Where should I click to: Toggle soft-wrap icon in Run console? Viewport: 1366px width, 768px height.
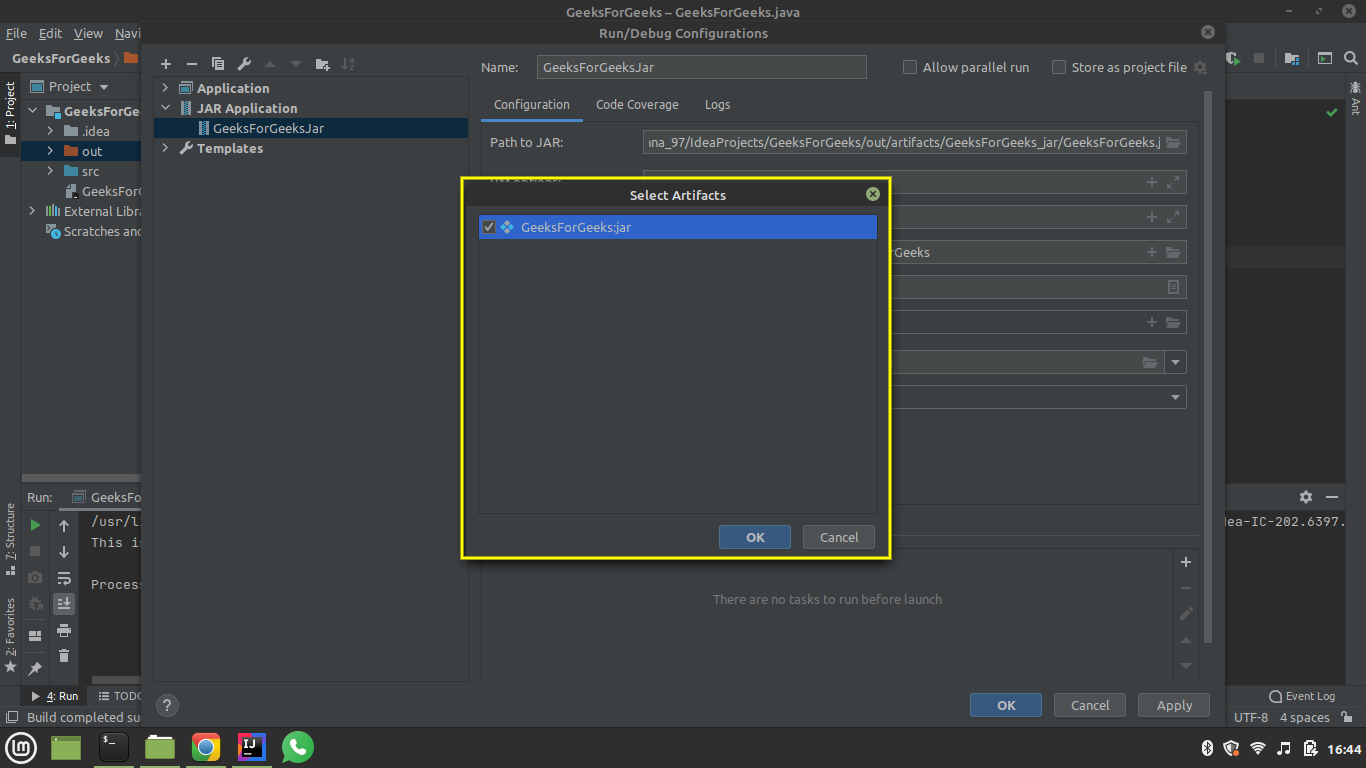(64, 578)
